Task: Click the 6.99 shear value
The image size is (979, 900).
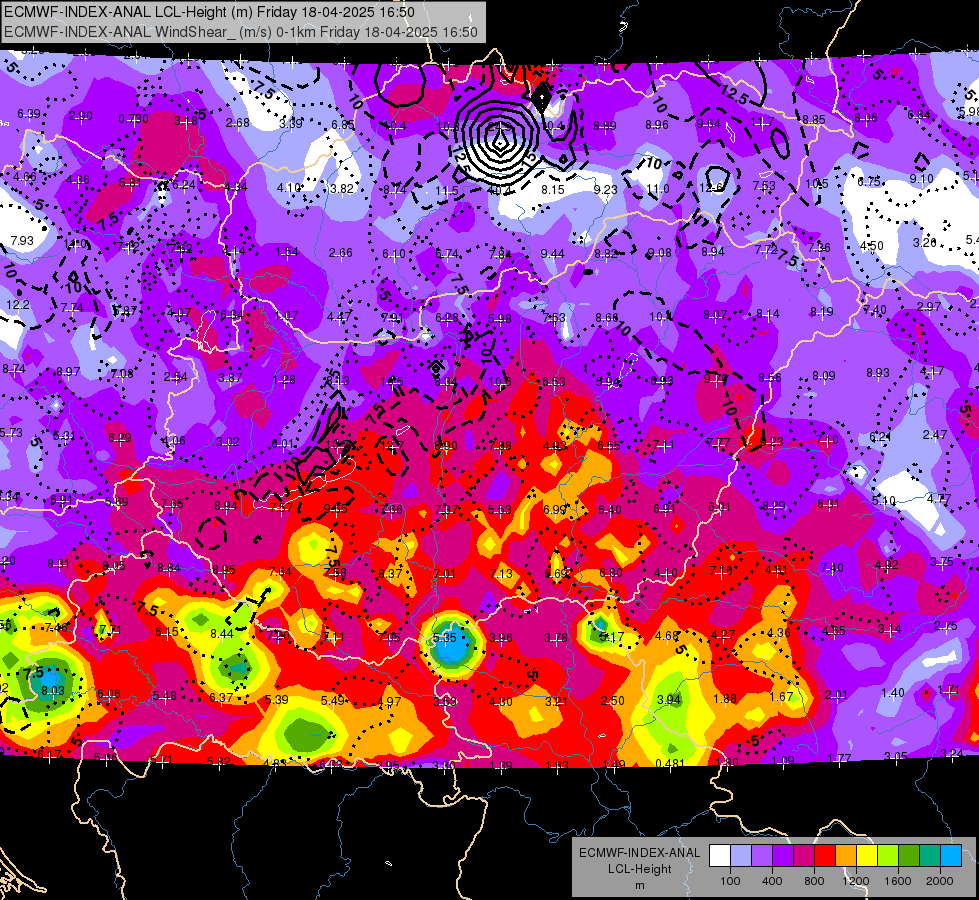Action: click(554, 510)
